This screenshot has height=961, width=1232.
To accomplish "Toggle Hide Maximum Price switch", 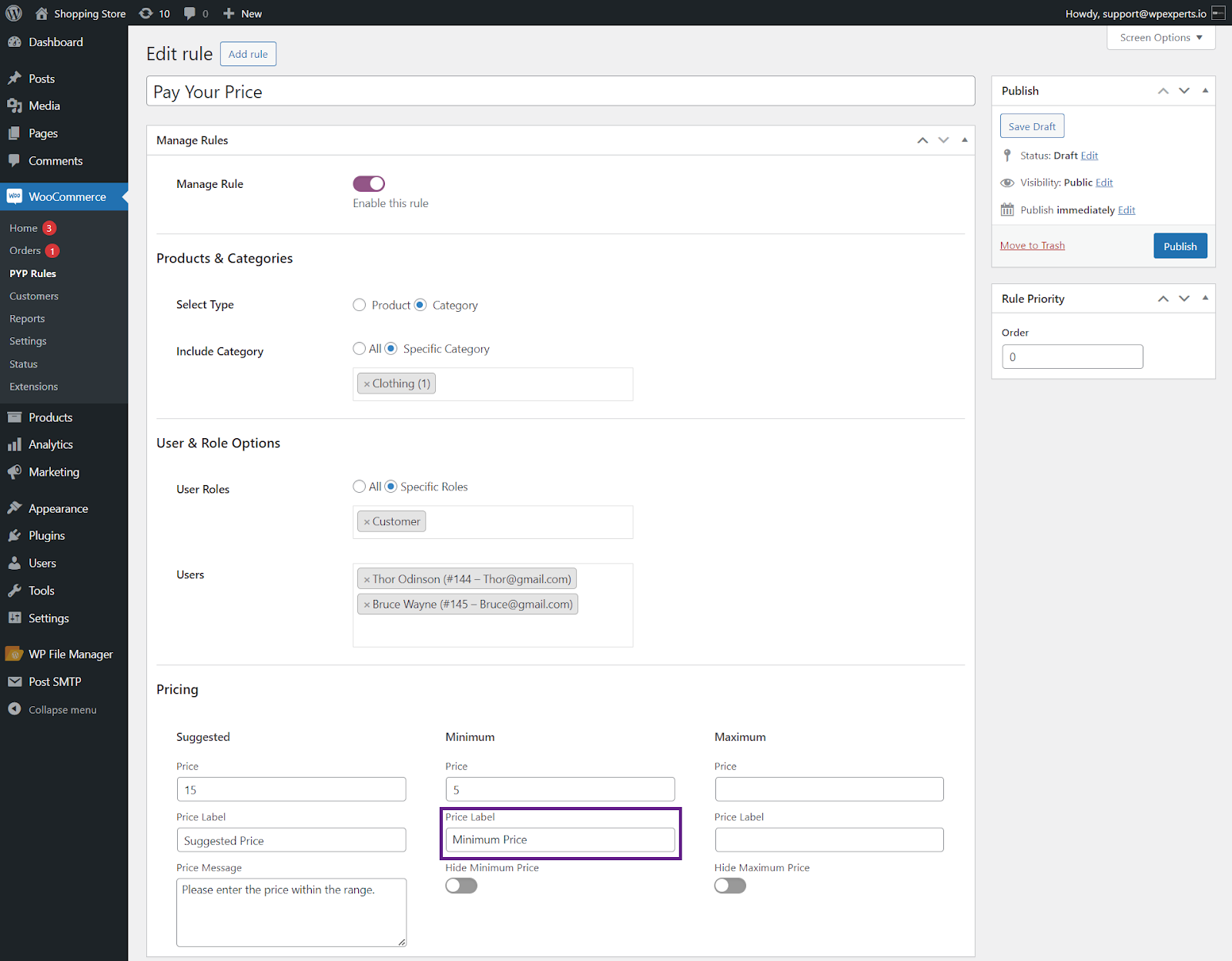I will coord(730,886).
